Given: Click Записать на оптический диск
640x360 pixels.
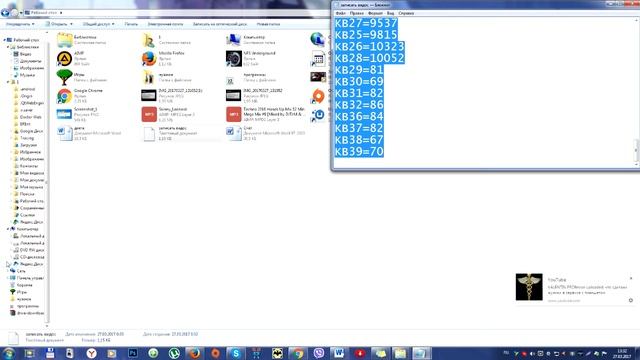Looking at the screenshot, I should click(x=220, y=24).
